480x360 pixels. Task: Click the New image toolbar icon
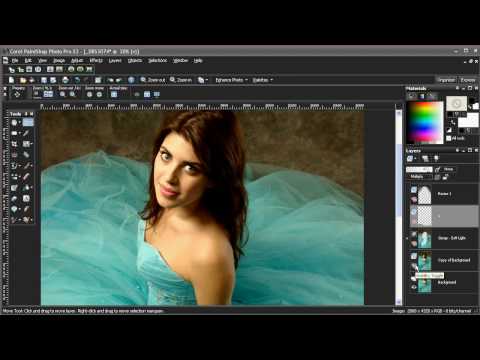[x=12, y=80]
